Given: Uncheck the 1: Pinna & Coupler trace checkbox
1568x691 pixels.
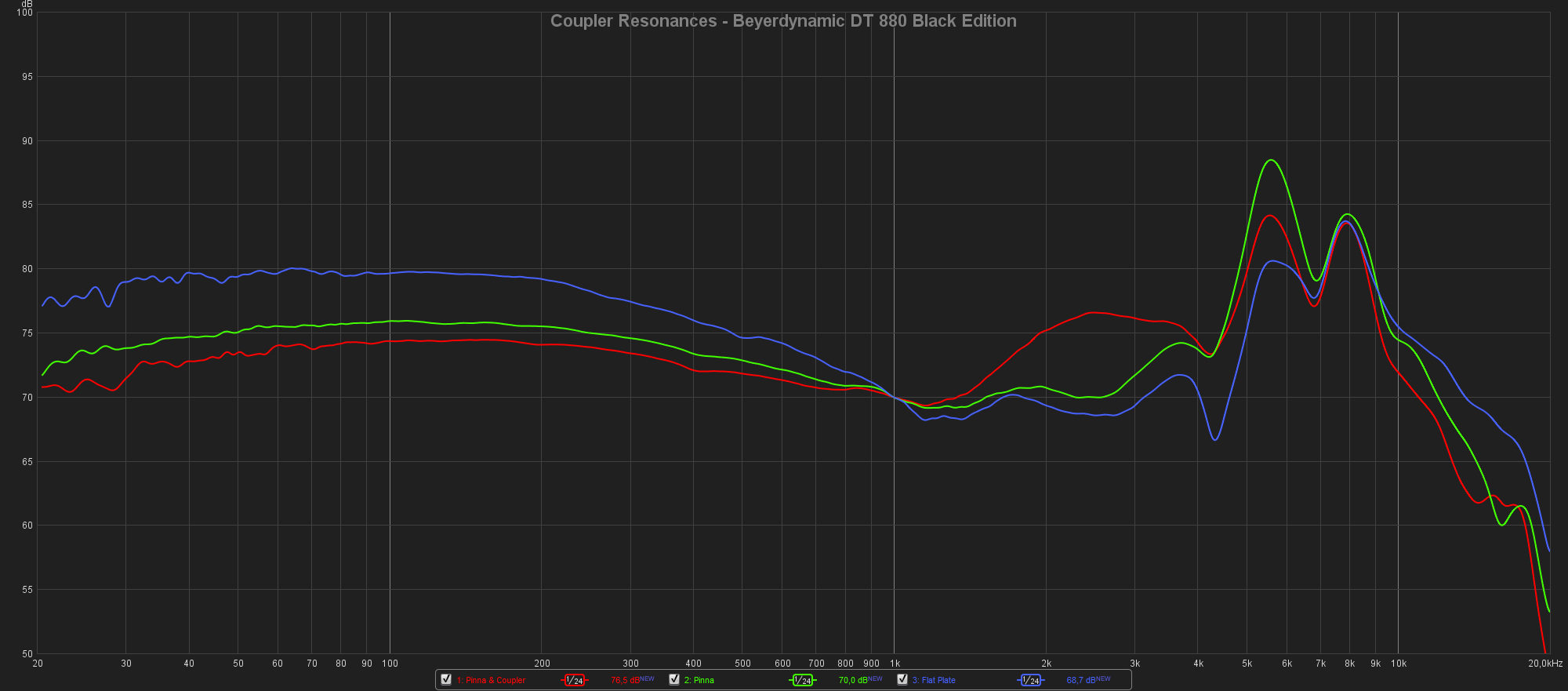Looking at the screenshot, I should pyautogui.click(x=446, y=679).
